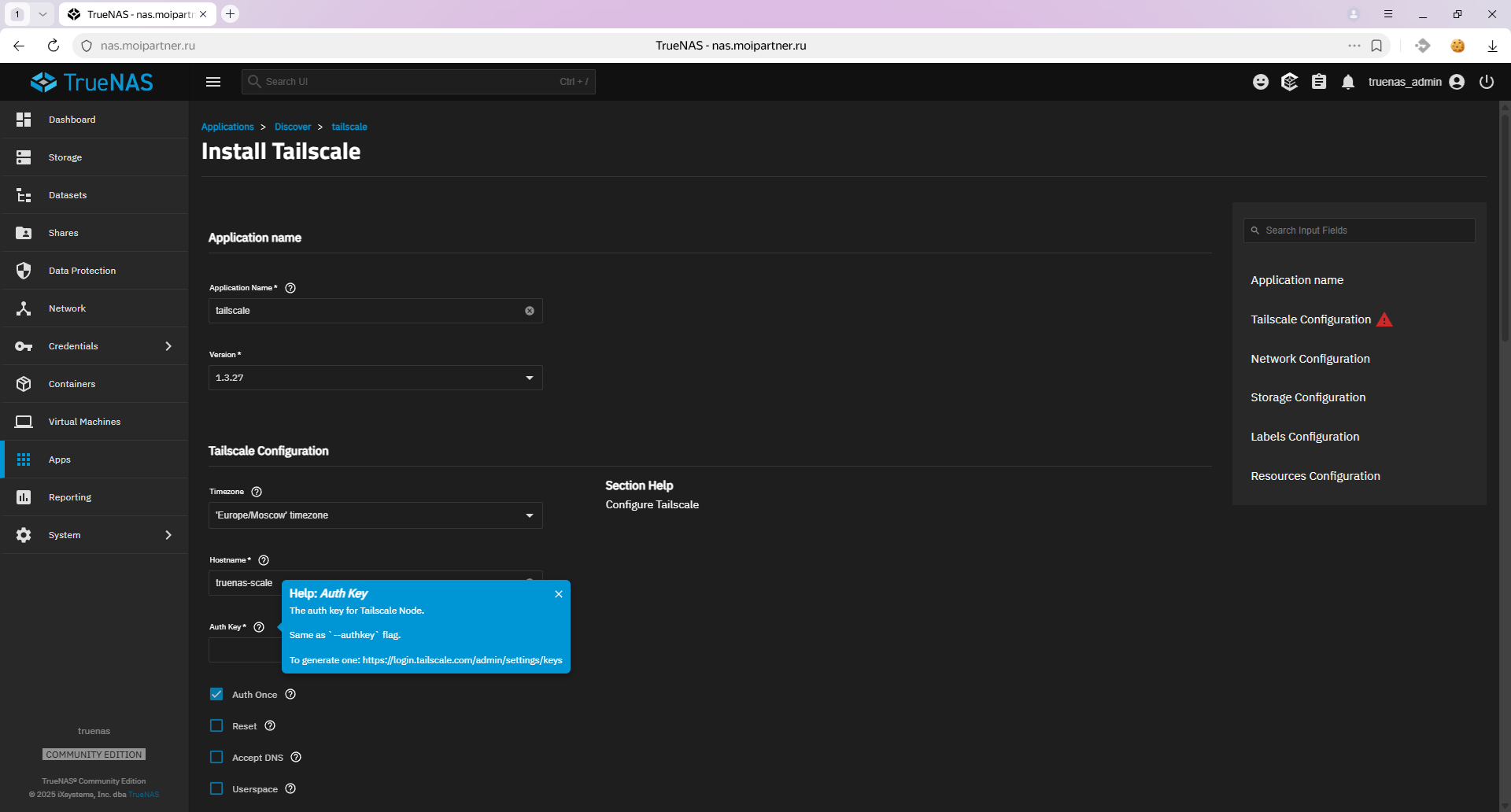Show help for Application Name field
This screenshot has width=1511, height=812.
290,288
